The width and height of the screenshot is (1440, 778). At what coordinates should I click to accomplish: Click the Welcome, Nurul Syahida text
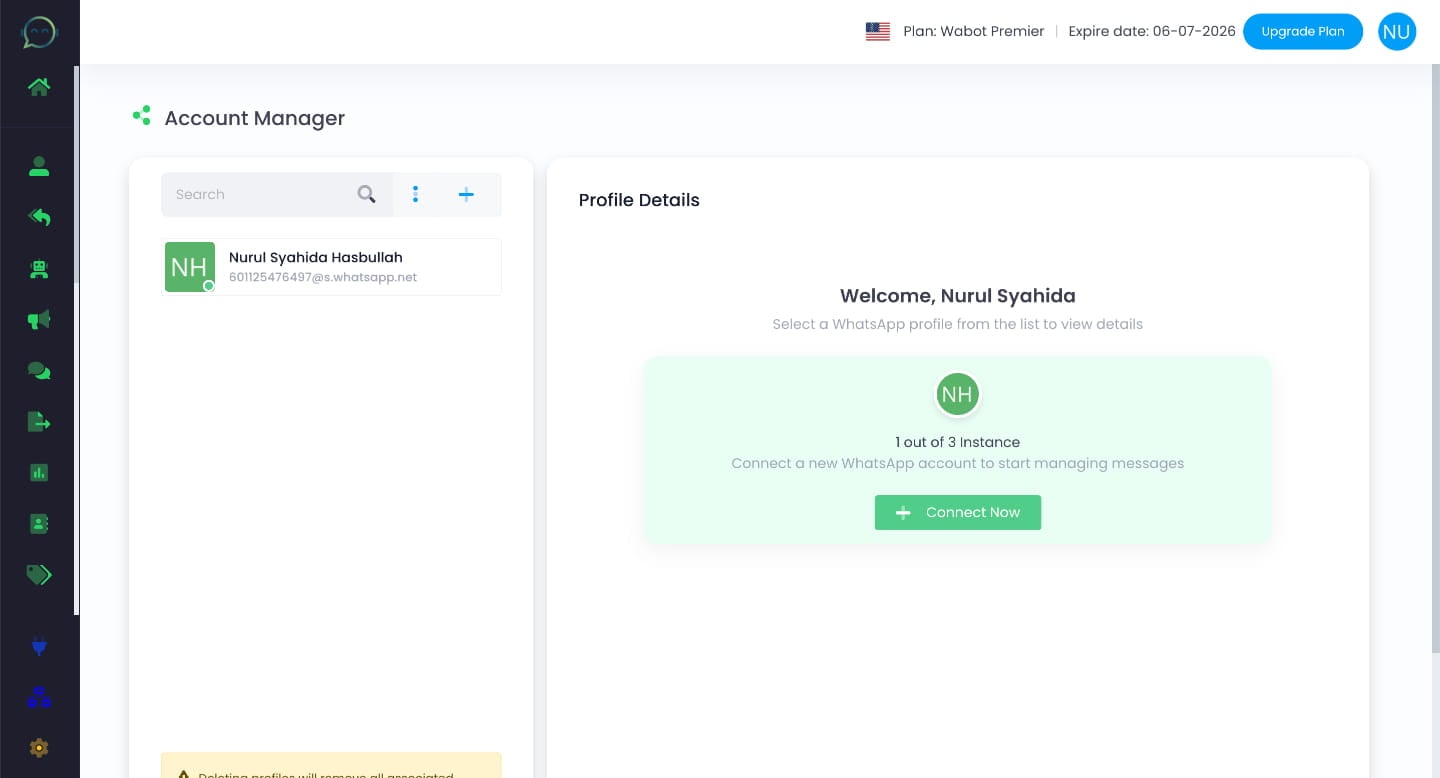pos(958,296)
